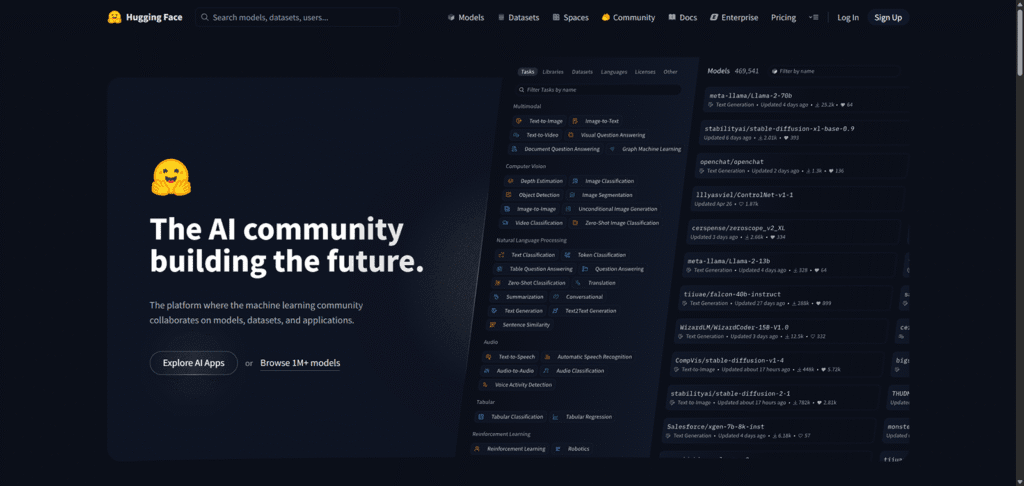Select the Automatic Speech Recognition chip
Image resolution: width=1024 pixels, height=486 pixels.
point(588,357)
